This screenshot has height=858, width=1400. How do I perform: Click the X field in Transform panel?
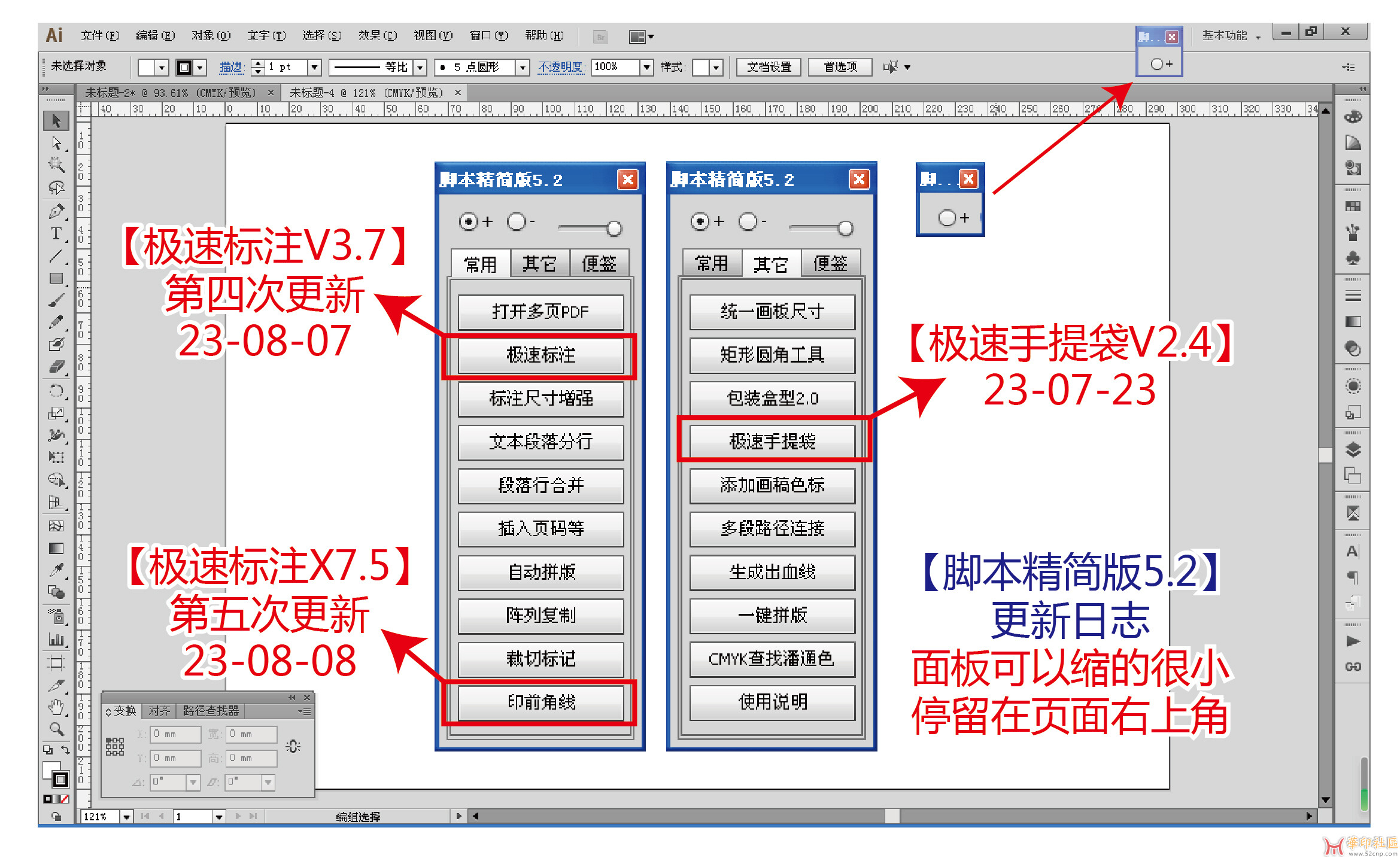pos(175,734)
